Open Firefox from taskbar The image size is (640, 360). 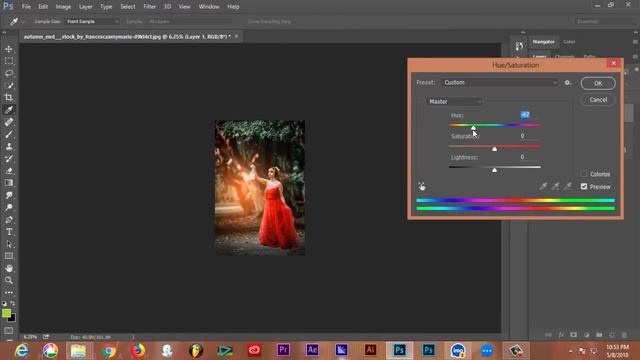tap(138, 350)
